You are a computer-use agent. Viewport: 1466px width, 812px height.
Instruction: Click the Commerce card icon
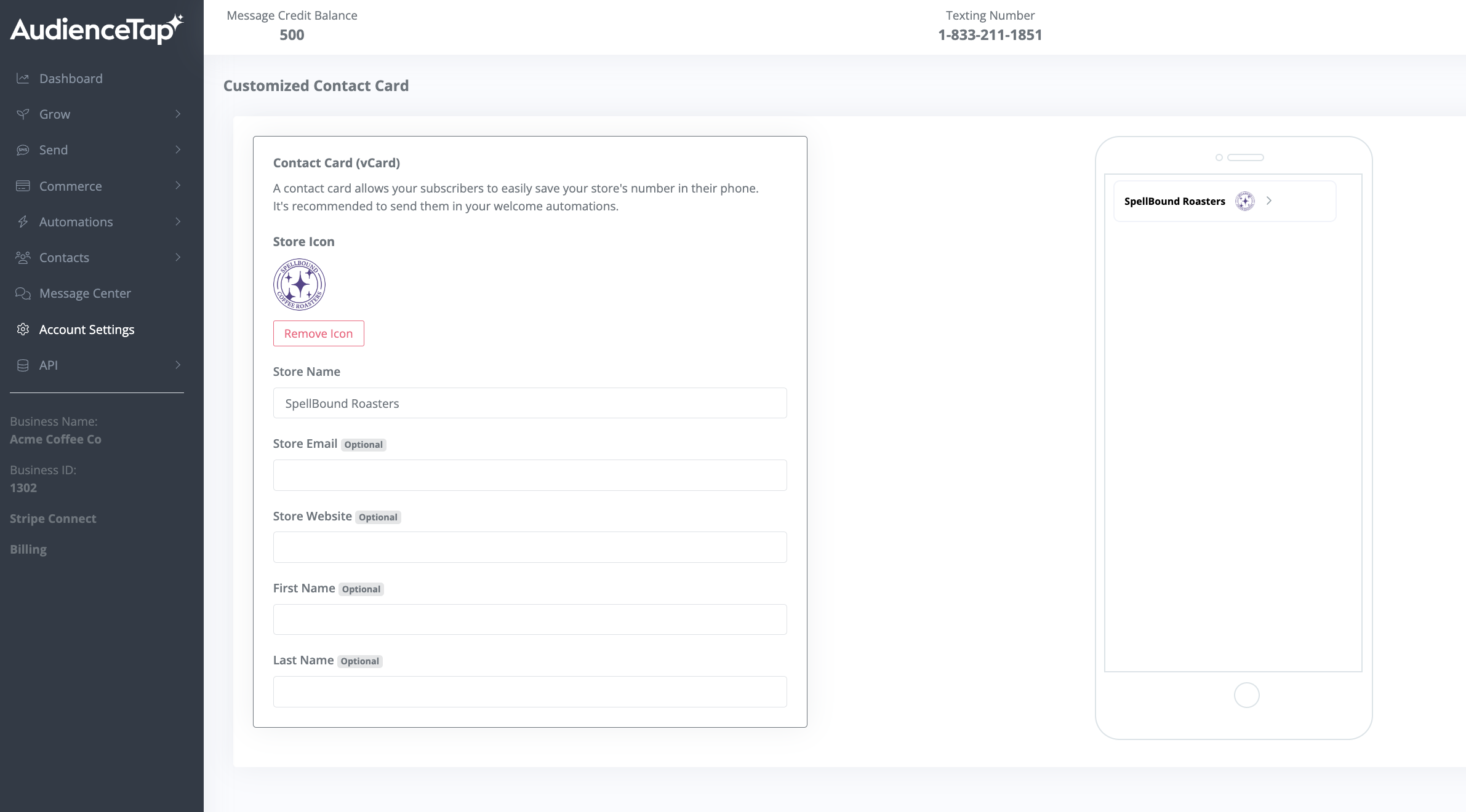tap(23, 186)
